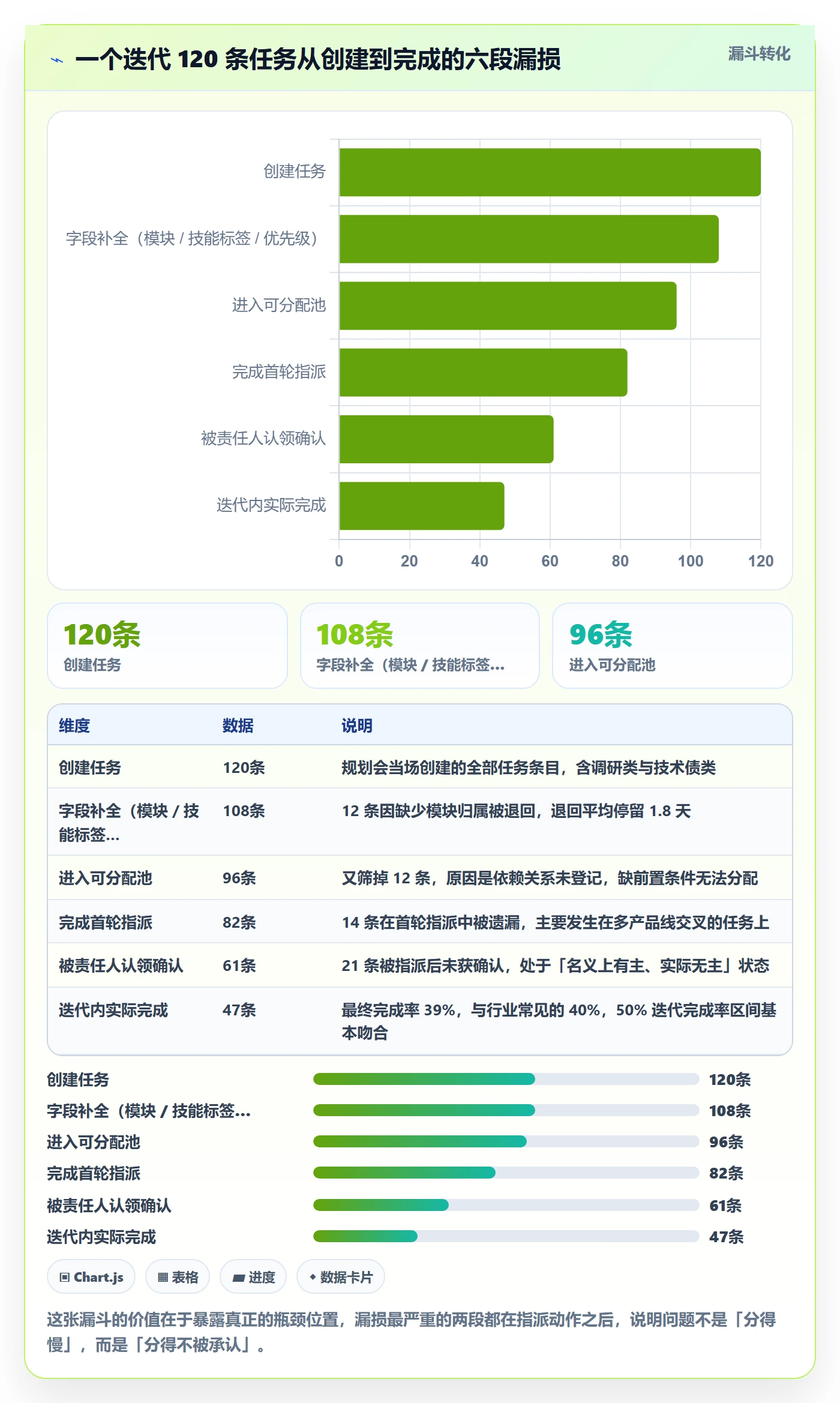
Task: Click the 字段补全 bar in the chart
Action: pyautogui.click(x=529, y=239)
